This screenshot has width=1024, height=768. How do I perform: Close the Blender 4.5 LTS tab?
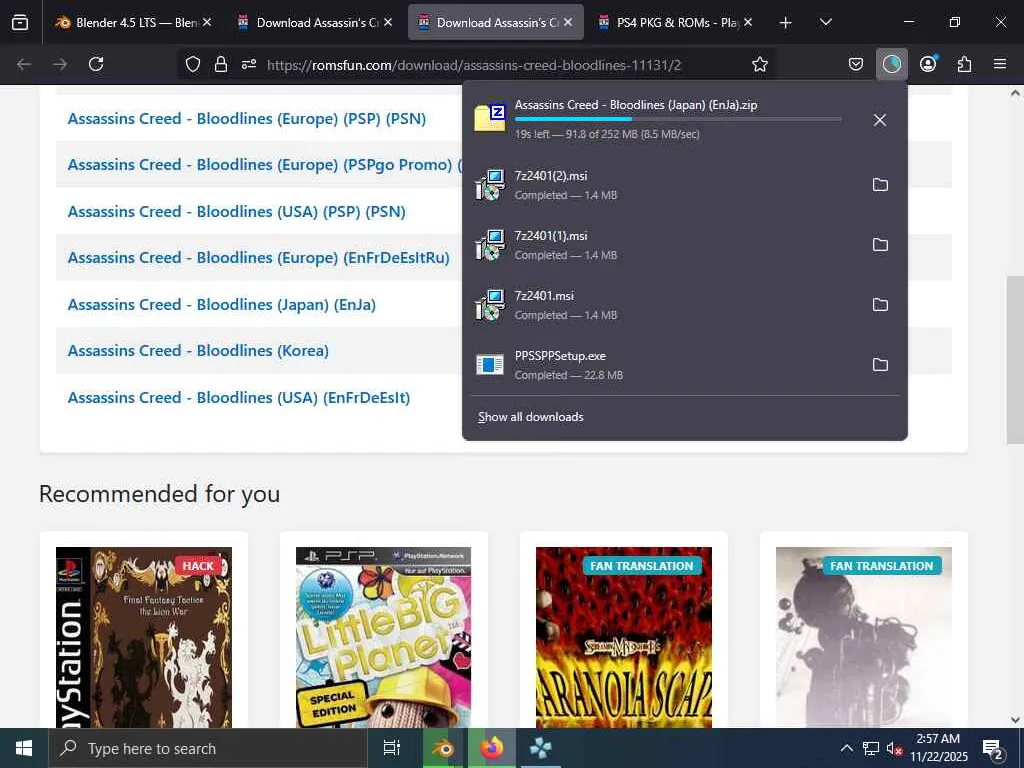point(207,22)
